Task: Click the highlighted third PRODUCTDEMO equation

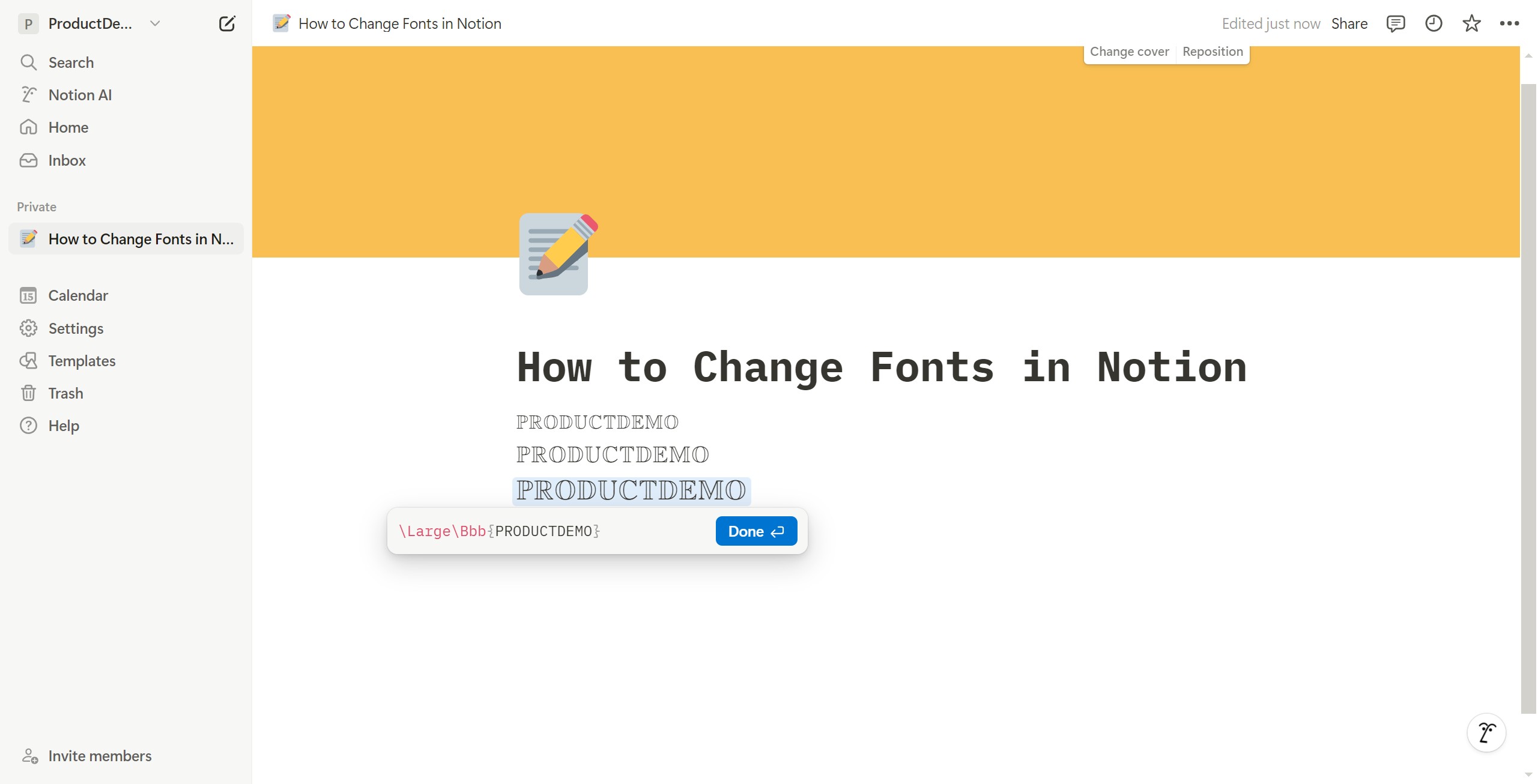Action: pos(631,490)
